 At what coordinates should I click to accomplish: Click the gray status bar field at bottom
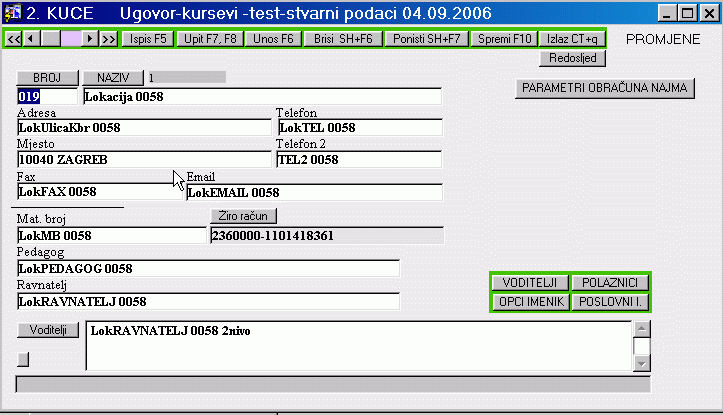(x=333, y=384)
